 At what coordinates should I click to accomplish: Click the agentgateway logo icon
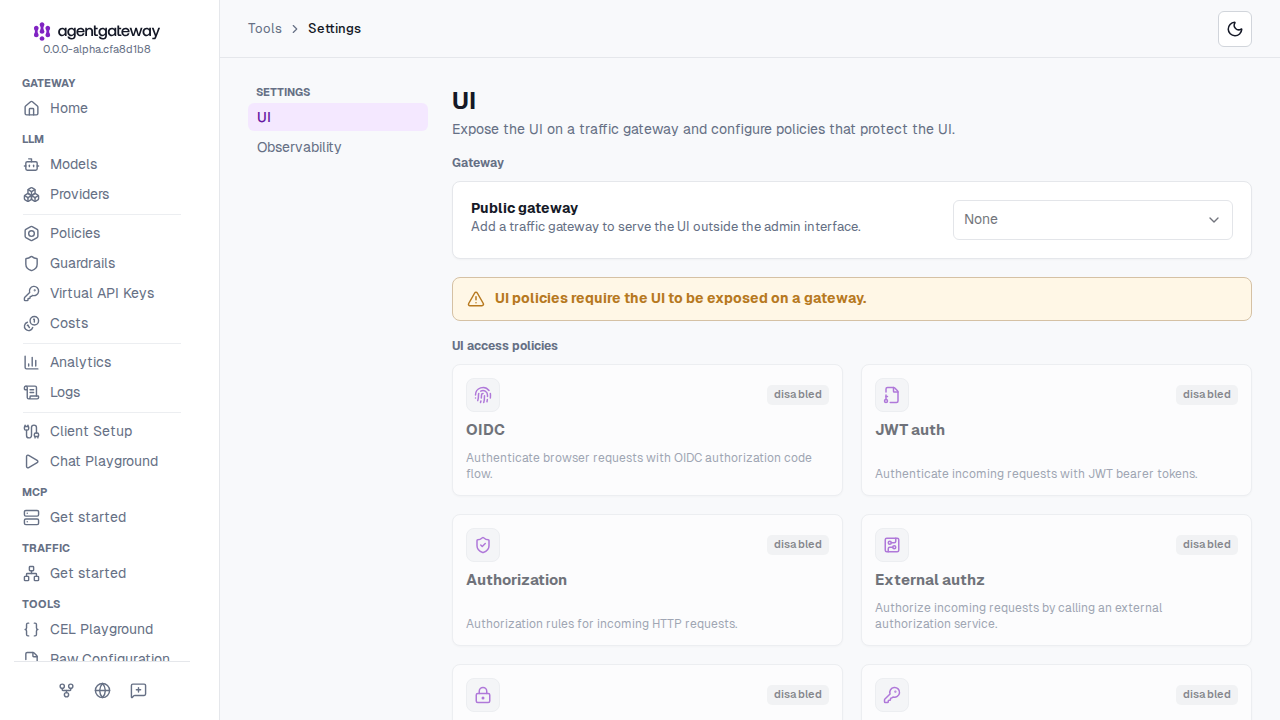coord(42,32)
